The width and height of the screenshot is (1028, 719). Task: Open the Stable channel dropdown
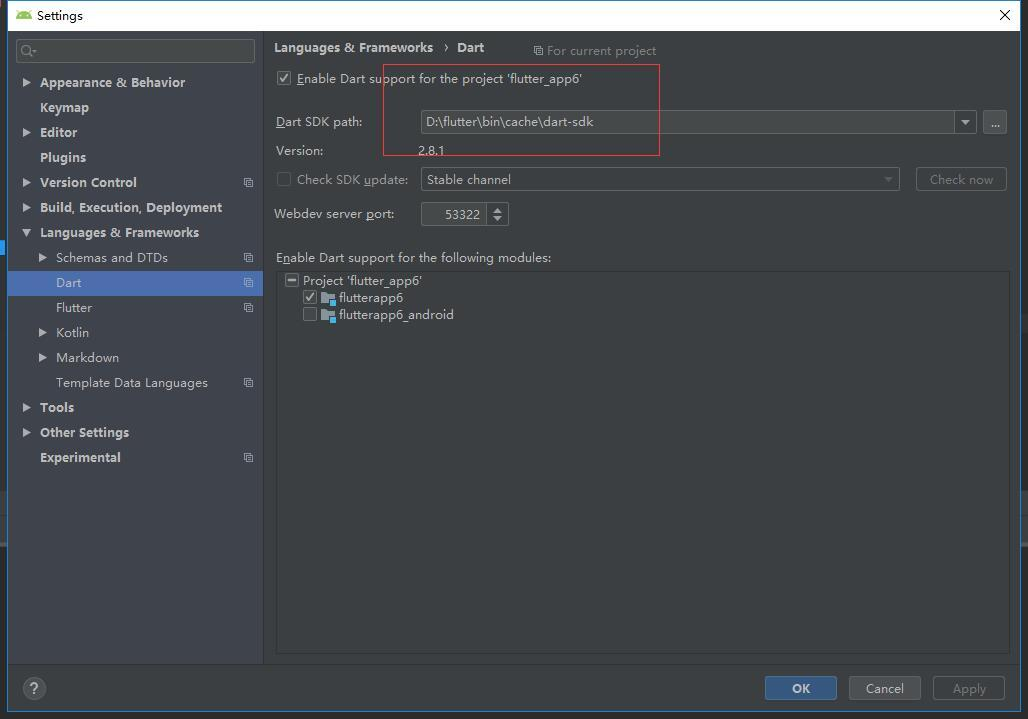(x=660, y=180)
